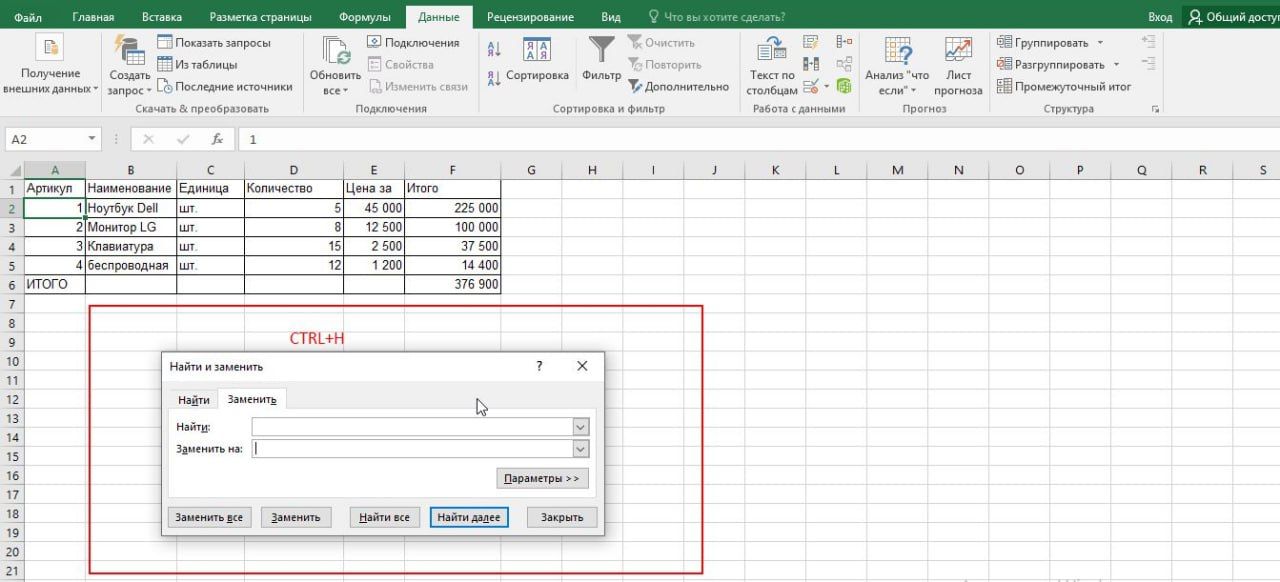The width and height of the screenshot is (1280, 582).
Task: Open the Файл menu
Action: [x=28, y=17]
